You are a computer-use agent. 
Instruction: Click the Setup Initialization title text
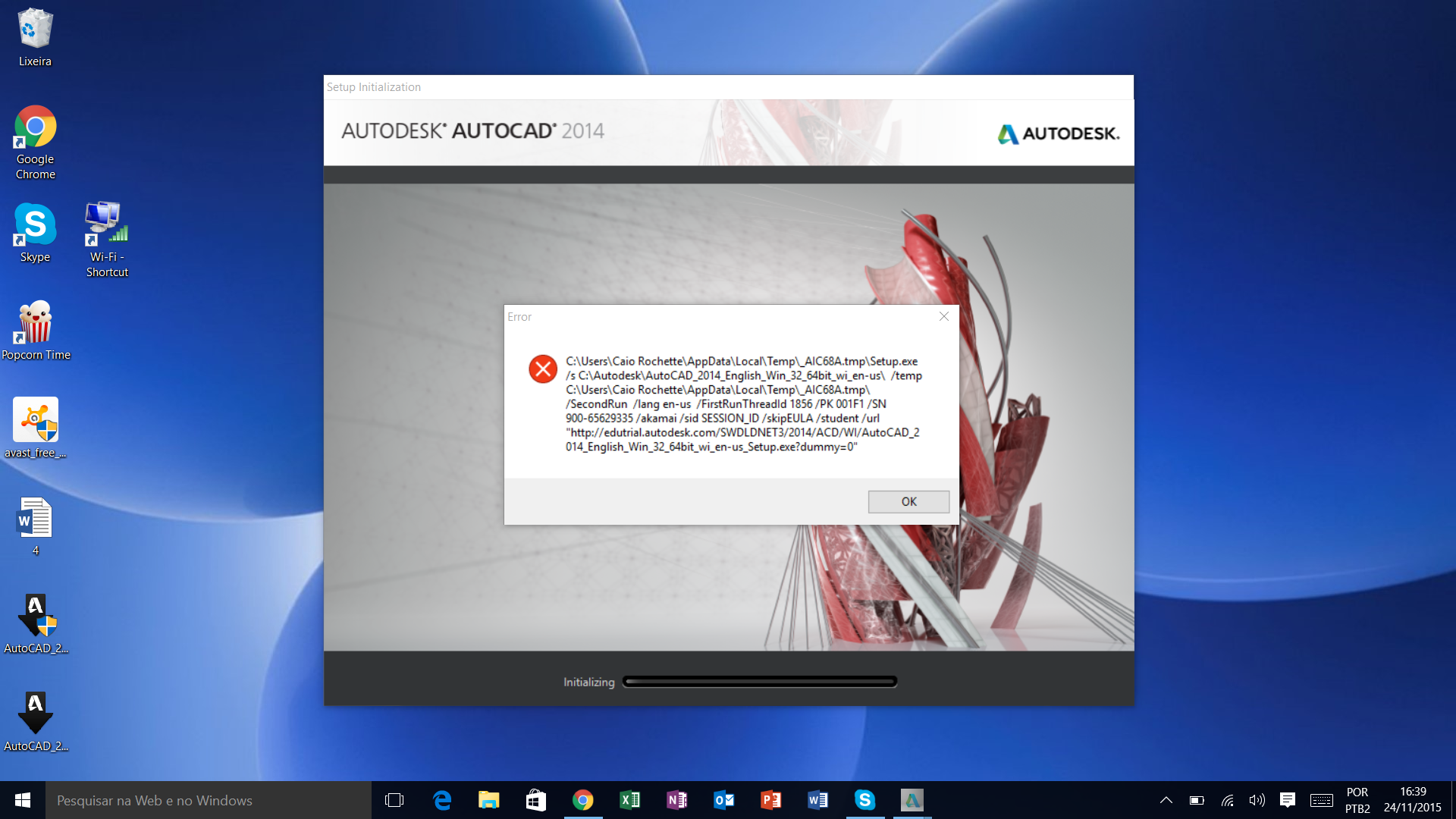(x=374, y=87)
